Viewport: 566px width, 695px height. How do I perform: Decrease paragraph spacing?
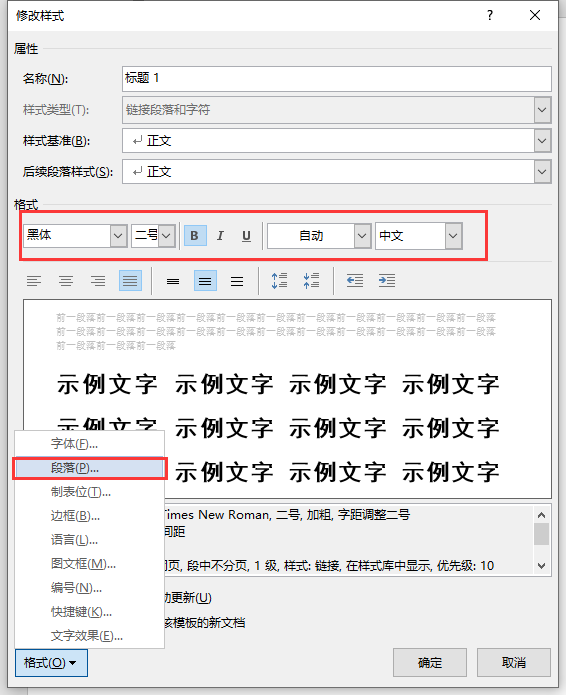(x=311, y=281)
